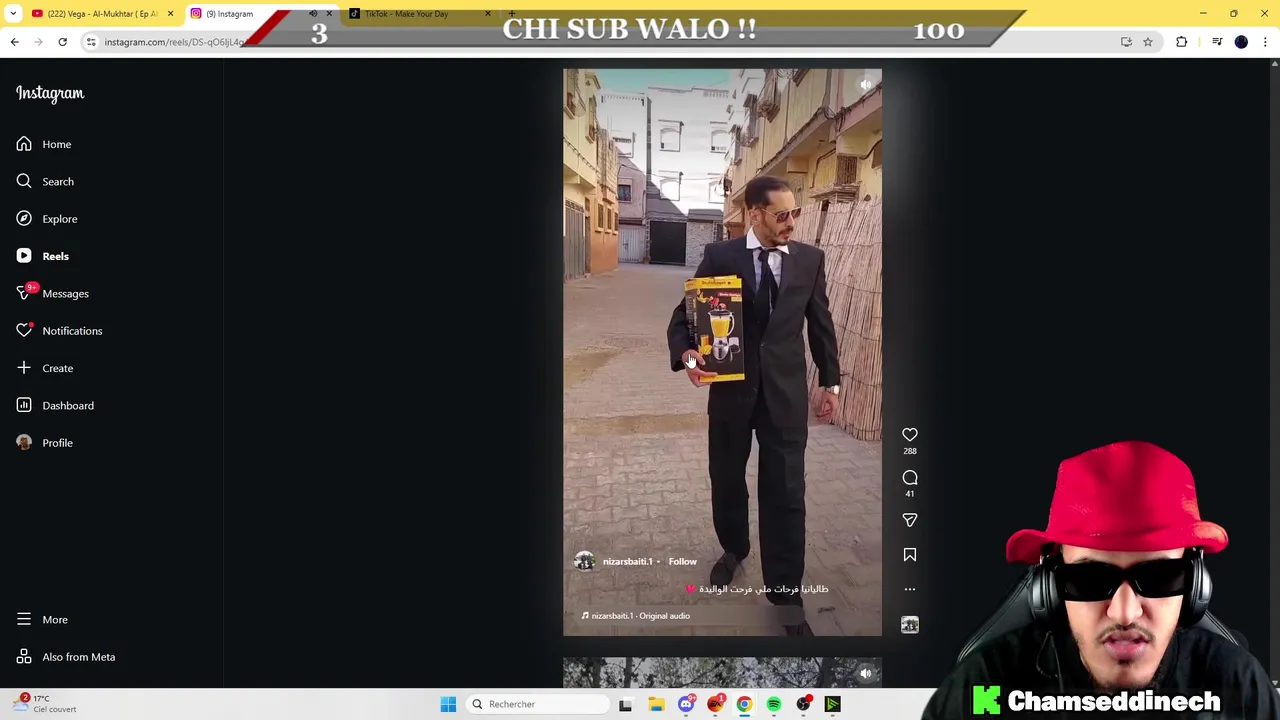Expand the More menu in sidebar

tap(42, 620)
